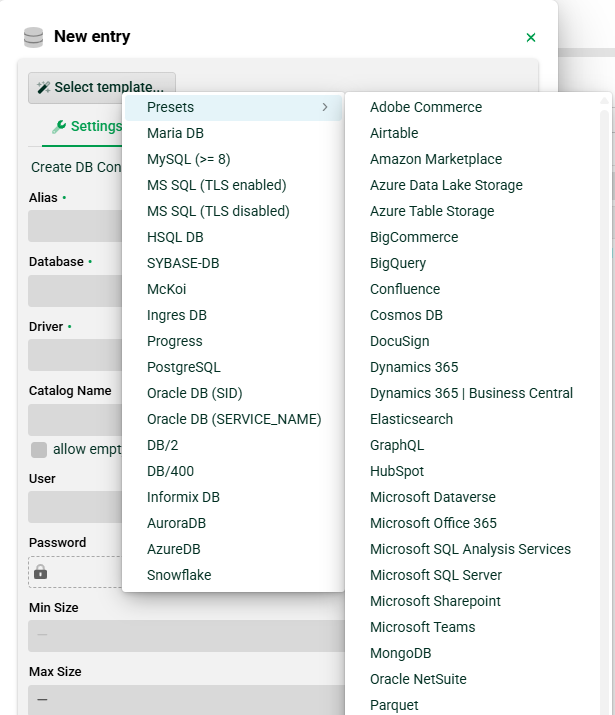The height and width of the screenshot is (715, 615).
Task: Choose Maria DB template
Action: (x=233, y=133)
